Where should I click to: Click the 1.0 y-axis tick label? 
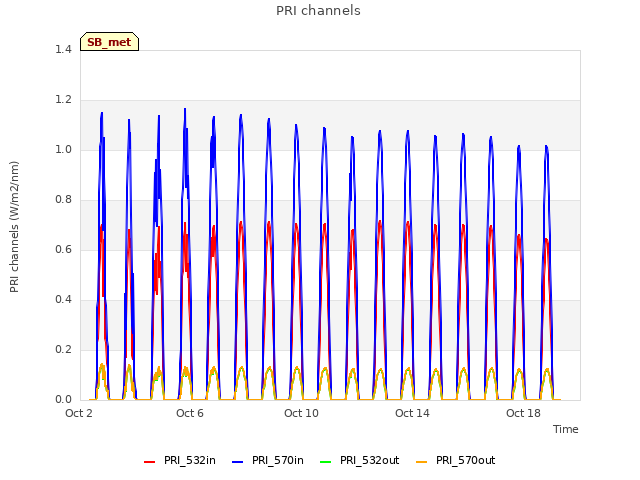coord(63,149)
